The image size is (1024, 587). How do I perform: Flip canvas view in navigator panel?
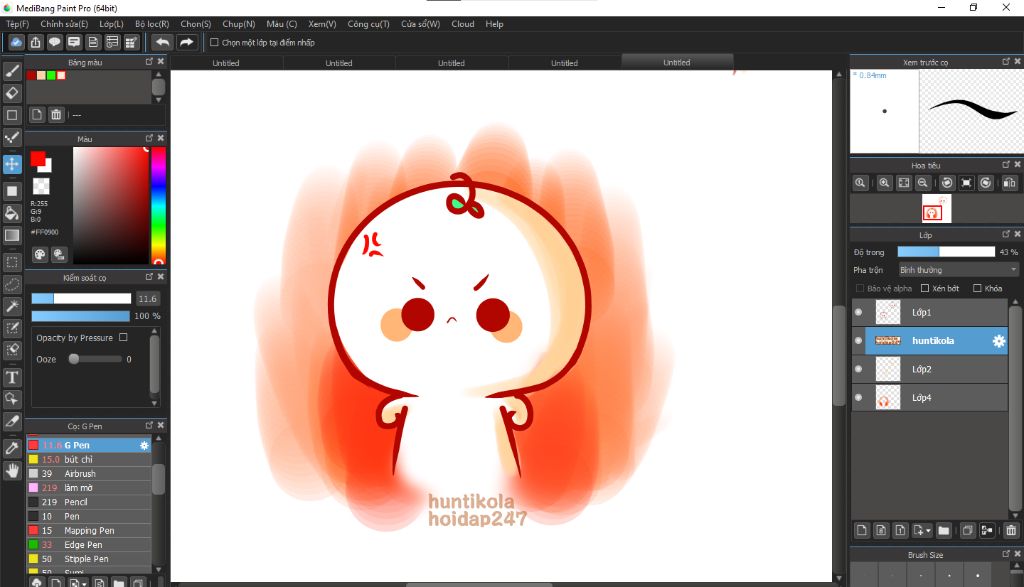[x=1009, y=183]
